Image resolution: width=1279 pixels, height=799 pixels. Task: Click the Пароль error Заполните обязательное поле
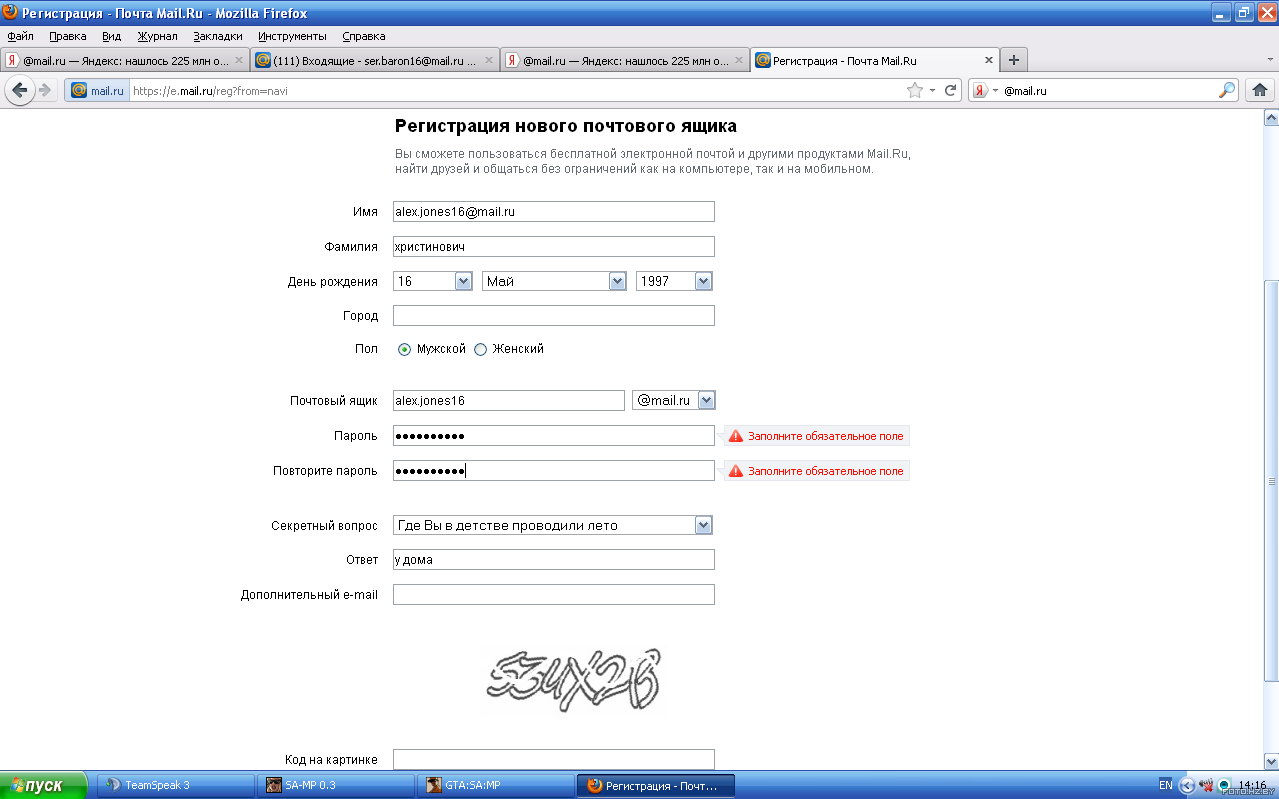pyautogui.click(x=825, y=436)
